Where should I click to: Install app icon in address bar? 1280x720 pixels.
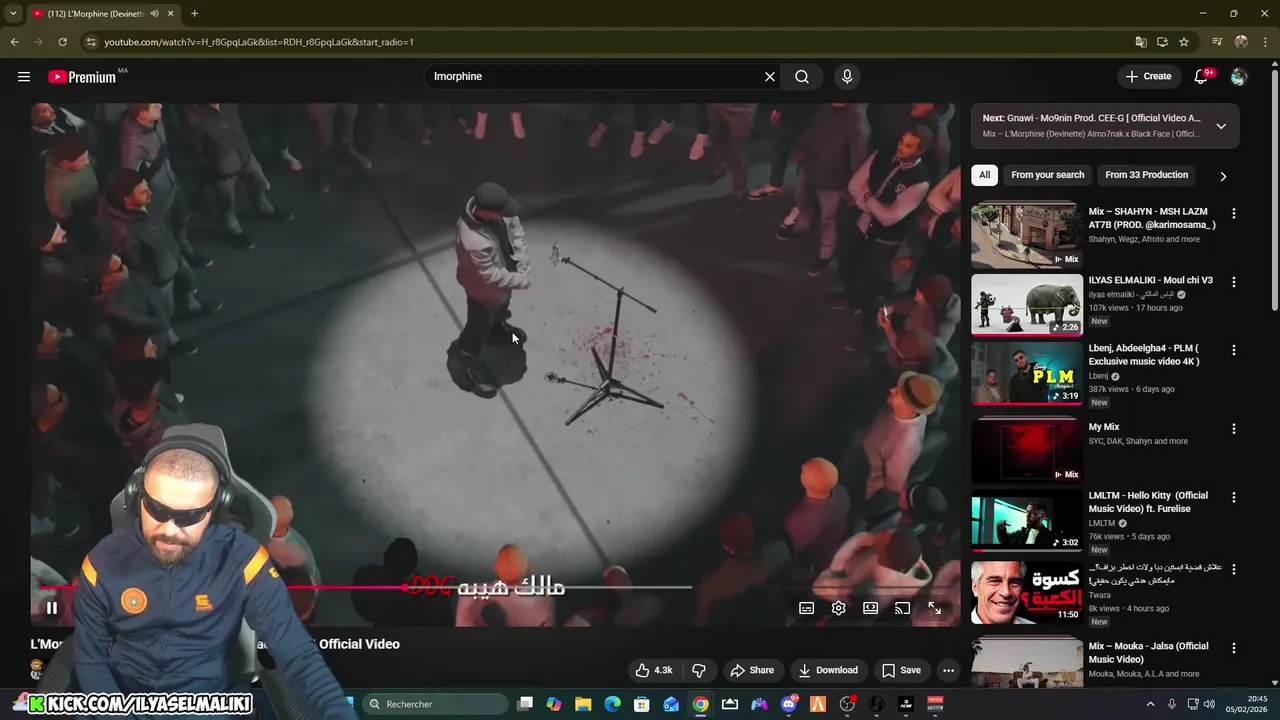tap(1162, 42)
